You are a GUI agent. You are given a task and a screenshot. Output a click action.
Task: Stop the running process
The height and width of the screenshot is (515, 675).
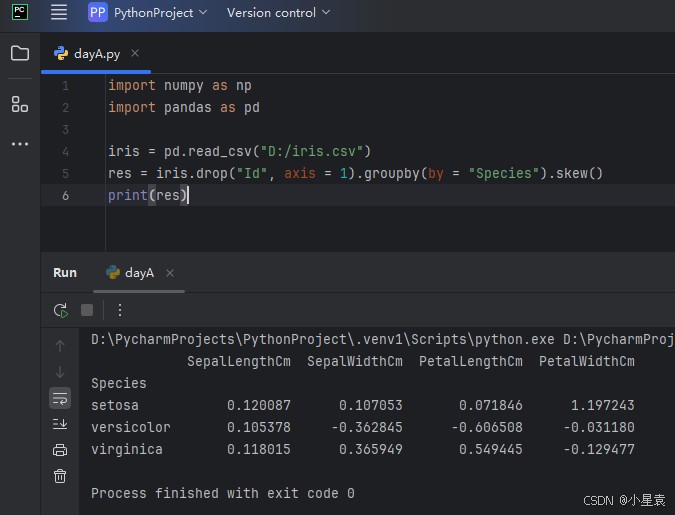coord(87,310)
